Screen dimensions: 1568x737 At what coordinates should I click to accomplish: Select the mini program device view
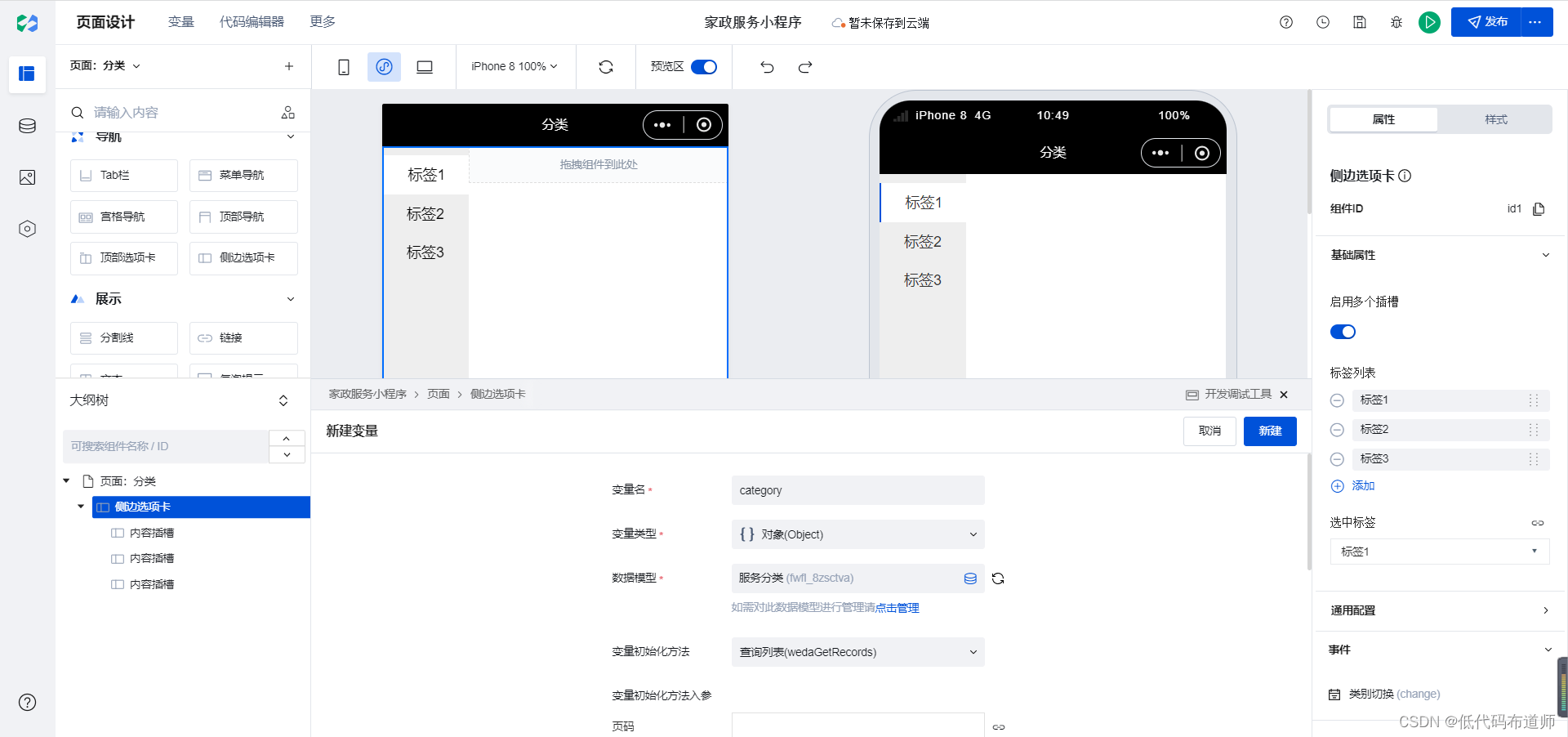point(384,67)
